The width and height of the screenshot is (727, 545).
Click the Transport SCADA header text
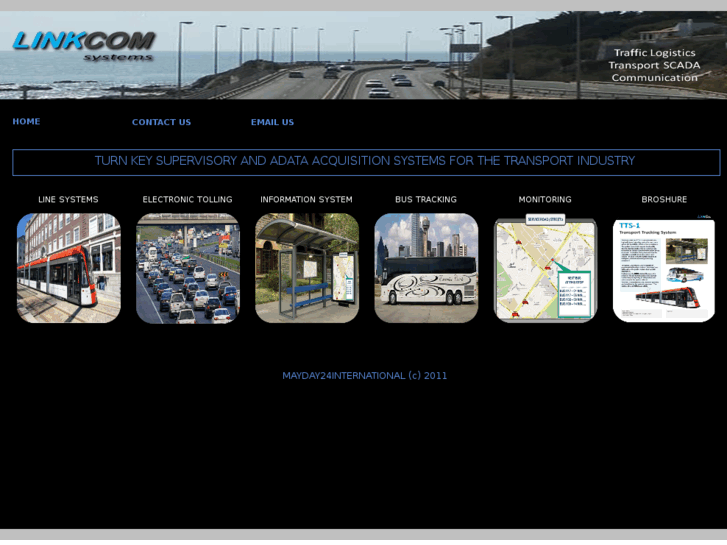pyautogui.click(x=655, y=65)
